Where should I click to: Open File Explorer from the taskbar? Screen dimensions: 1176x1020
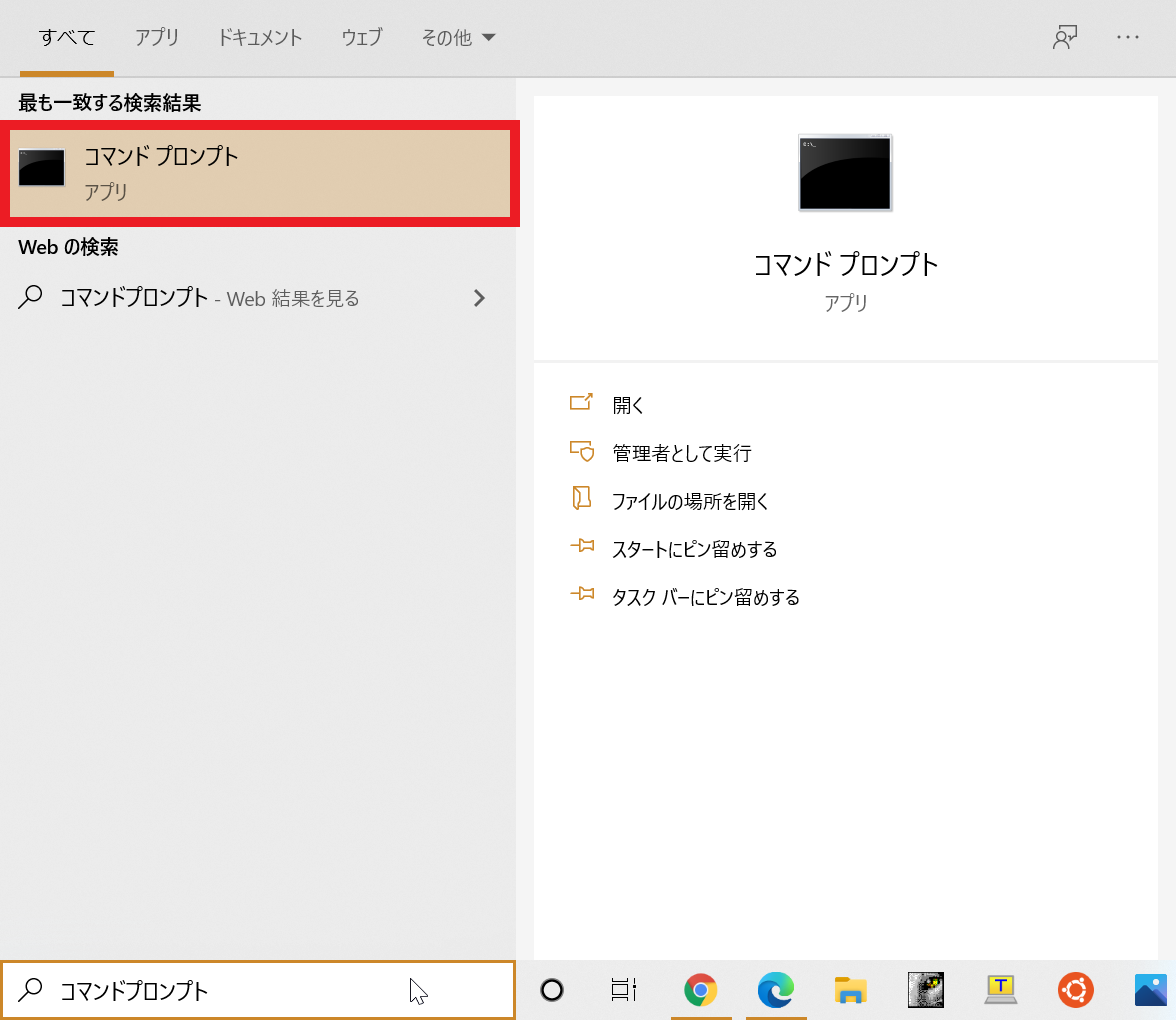pos(850,990)
